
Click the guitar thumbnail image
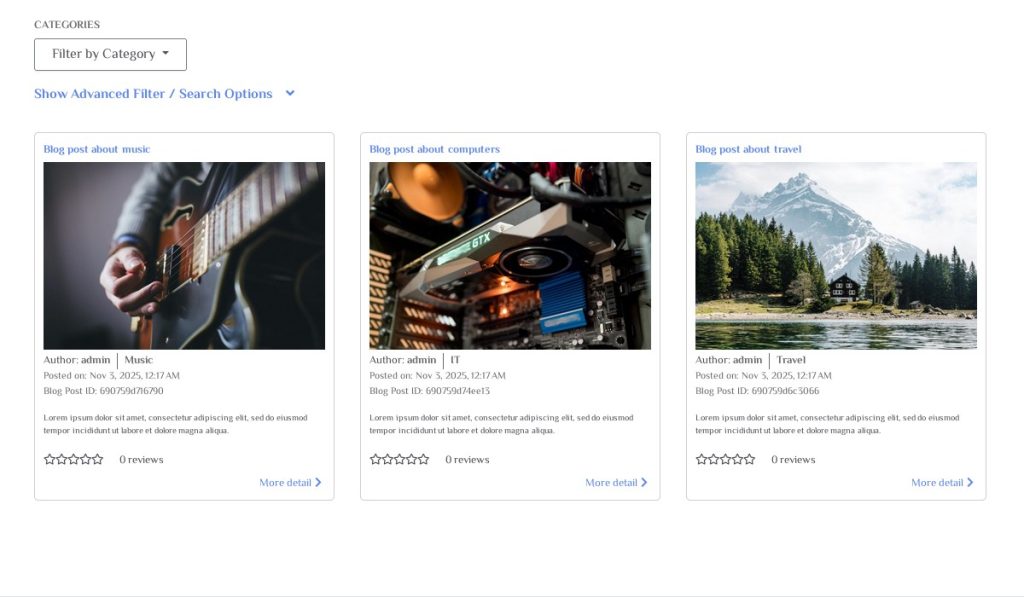tap(184, 255)
